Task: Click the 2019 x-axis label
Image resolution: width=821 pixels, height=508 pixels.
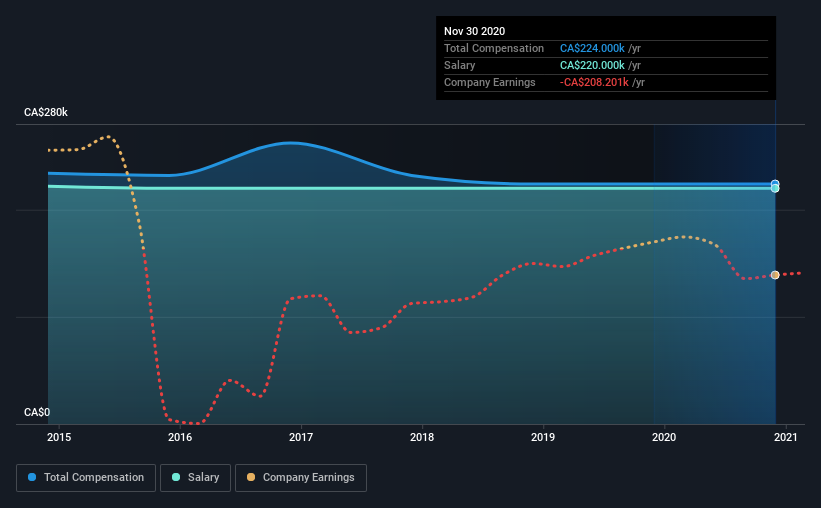Action: tap(543, 437)
